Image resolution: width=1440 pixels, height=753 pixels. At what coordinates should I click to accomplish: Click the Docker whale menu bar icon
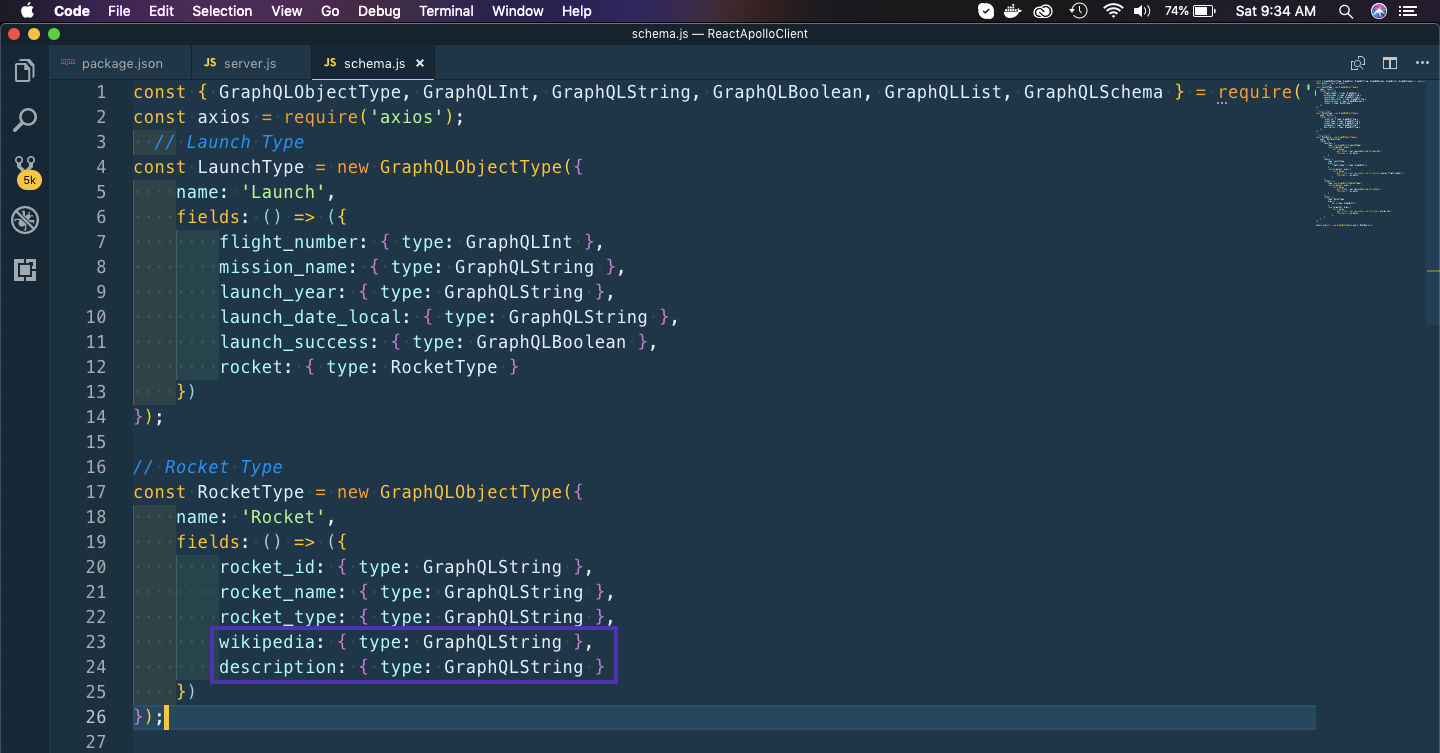coord(1015,11)
